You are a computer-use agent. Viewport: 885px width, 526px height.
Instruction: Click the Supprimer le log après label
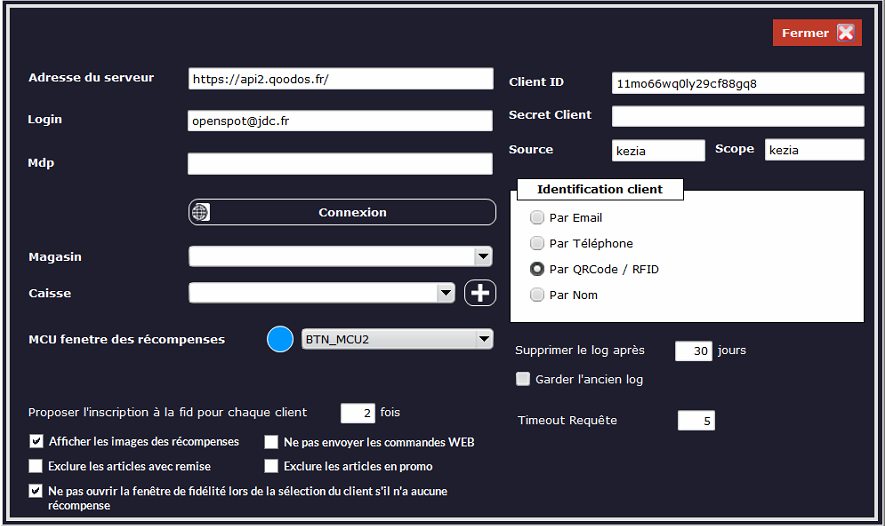coord(580,350)
